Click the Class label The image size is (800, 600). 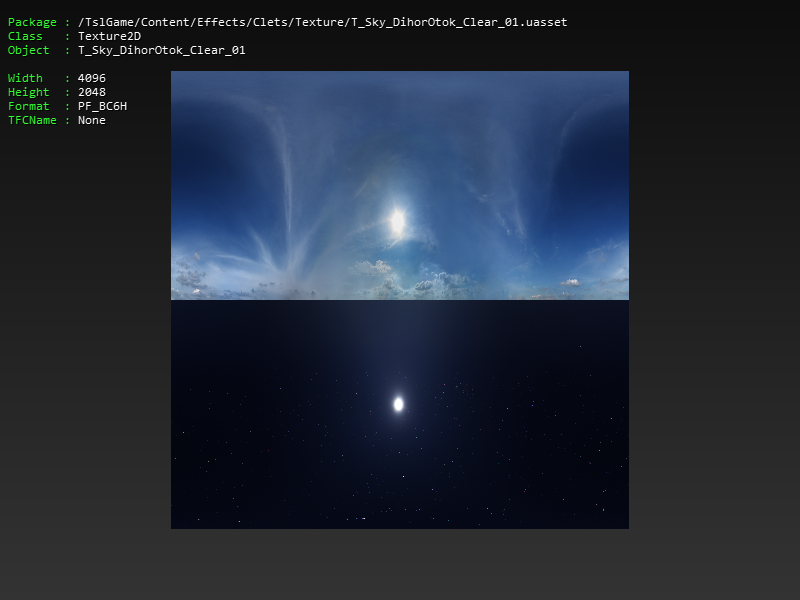point(25,36)
